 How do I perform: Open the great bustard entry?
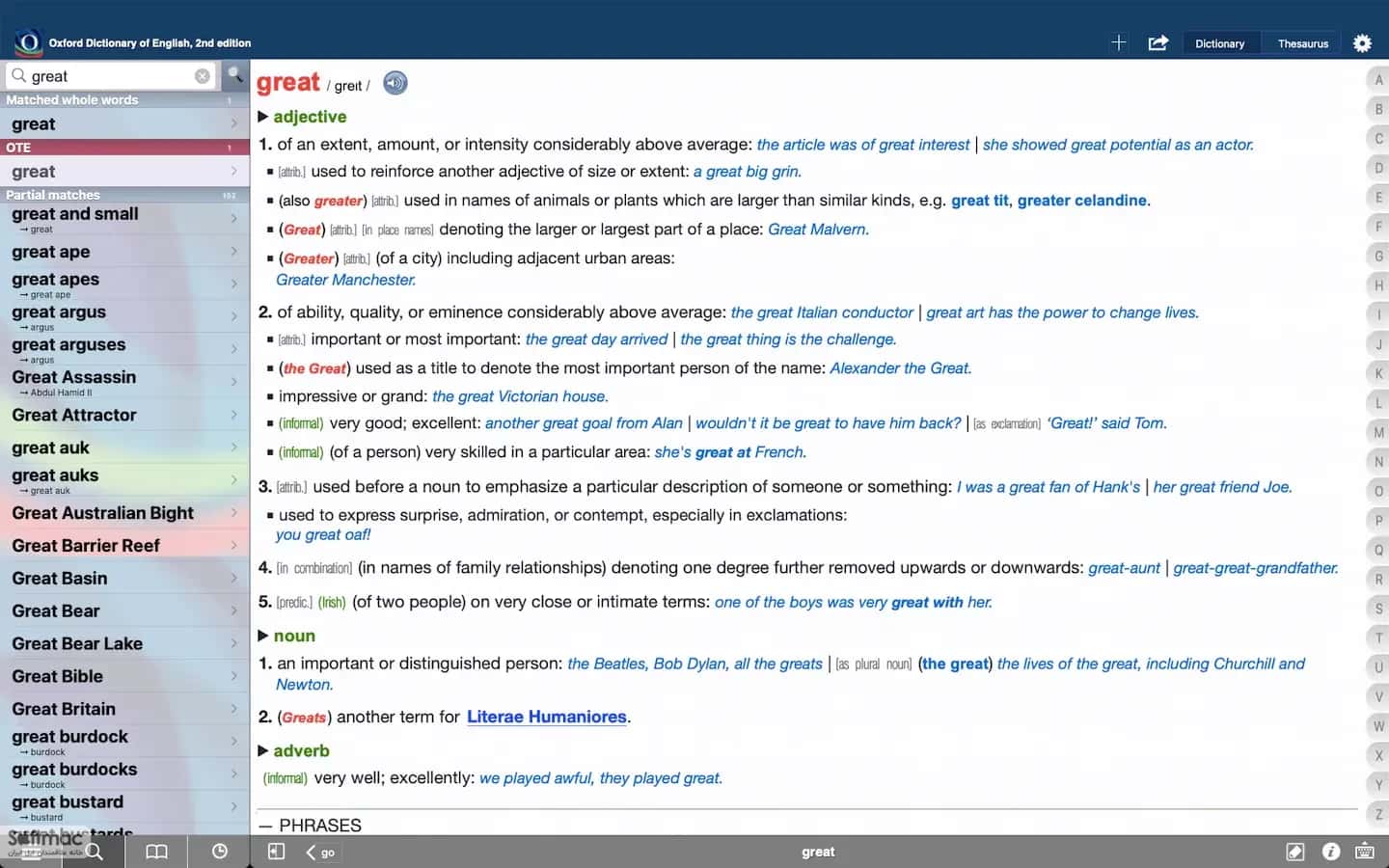[124, 807]
